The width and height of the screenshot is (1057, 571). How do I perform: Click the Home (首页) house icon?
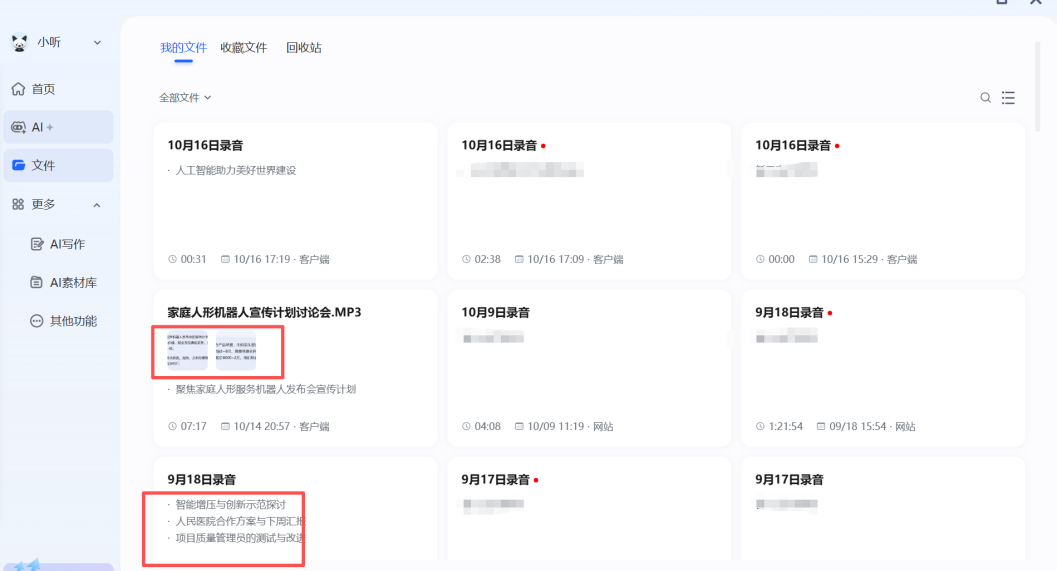tap(18, 89)
